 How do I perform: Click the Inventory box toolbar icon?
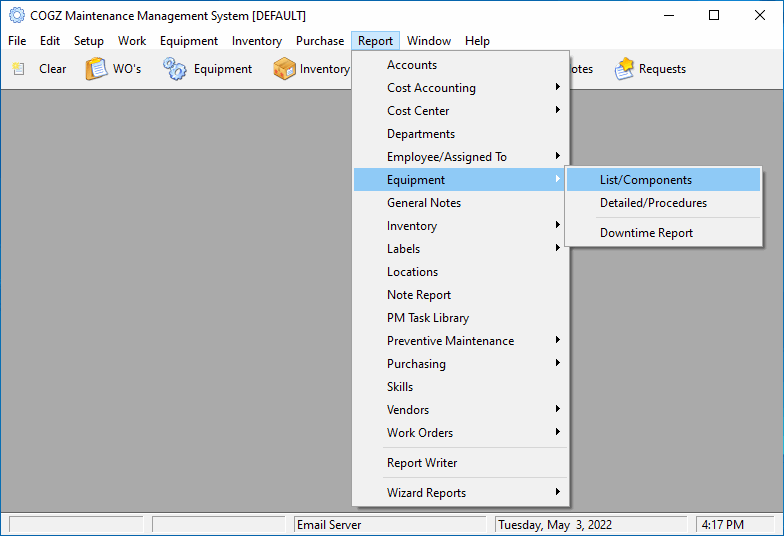coord(284,69)
